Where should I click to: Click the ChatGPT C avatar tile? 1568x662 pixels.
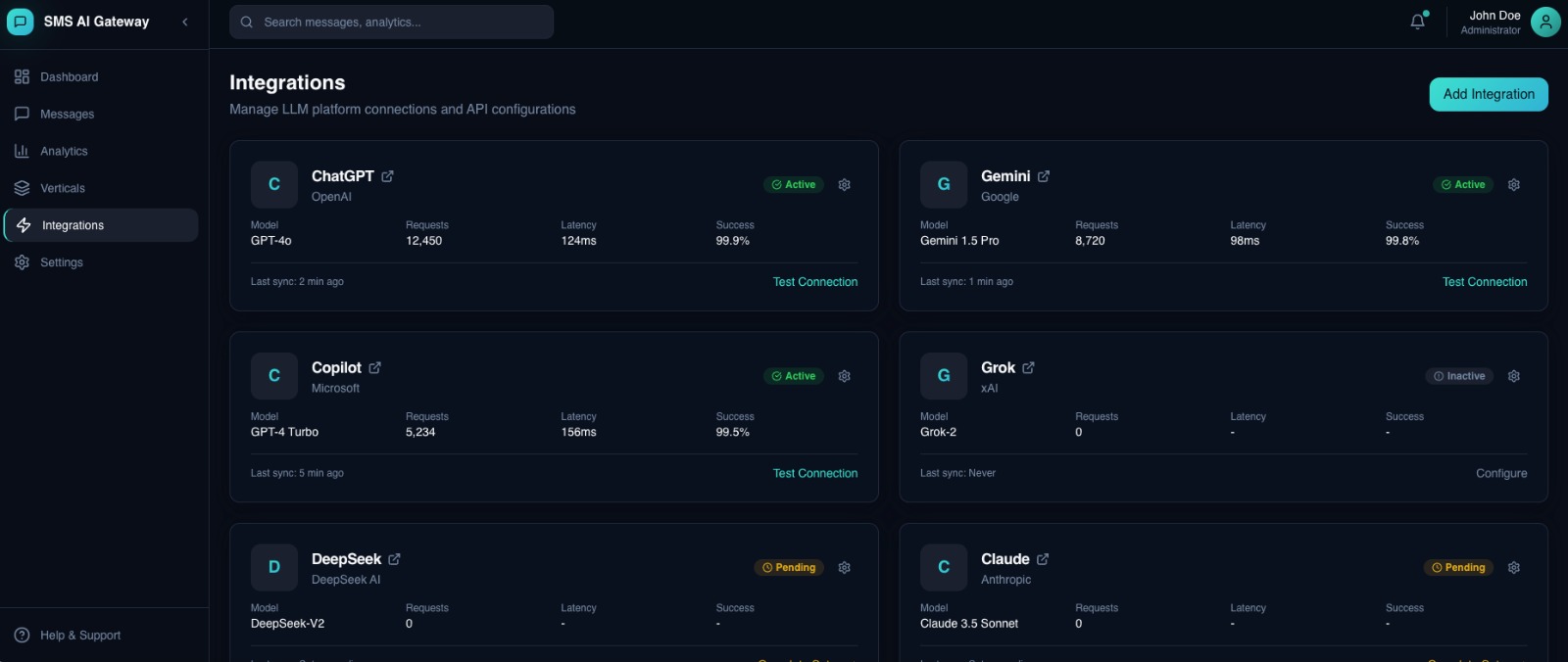(274, 184)
